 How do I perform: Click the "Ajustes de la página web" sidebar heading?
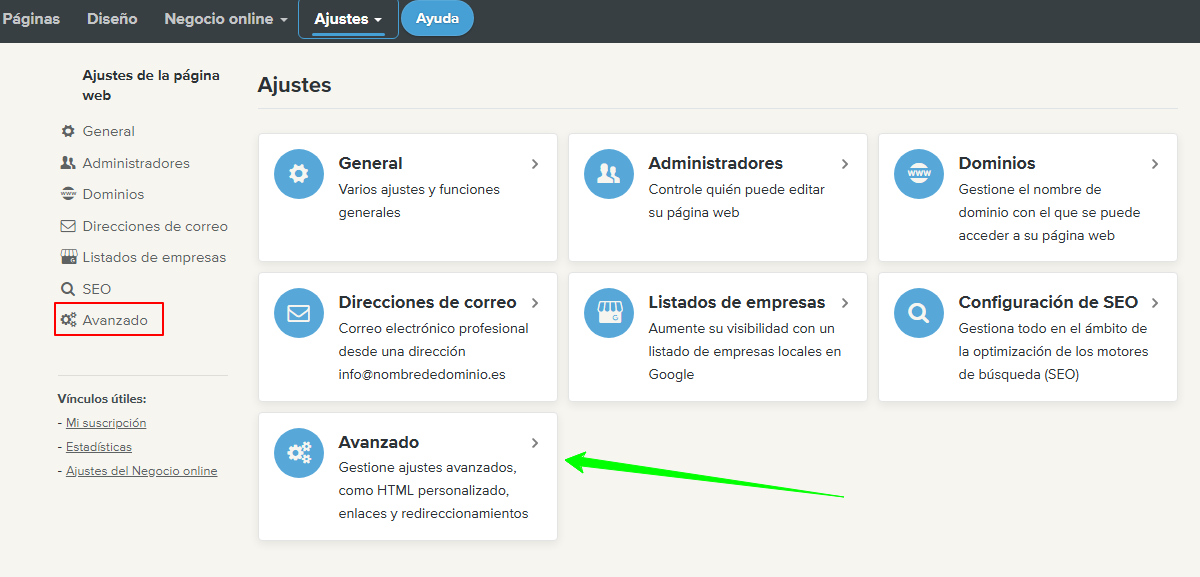[151, 85]
